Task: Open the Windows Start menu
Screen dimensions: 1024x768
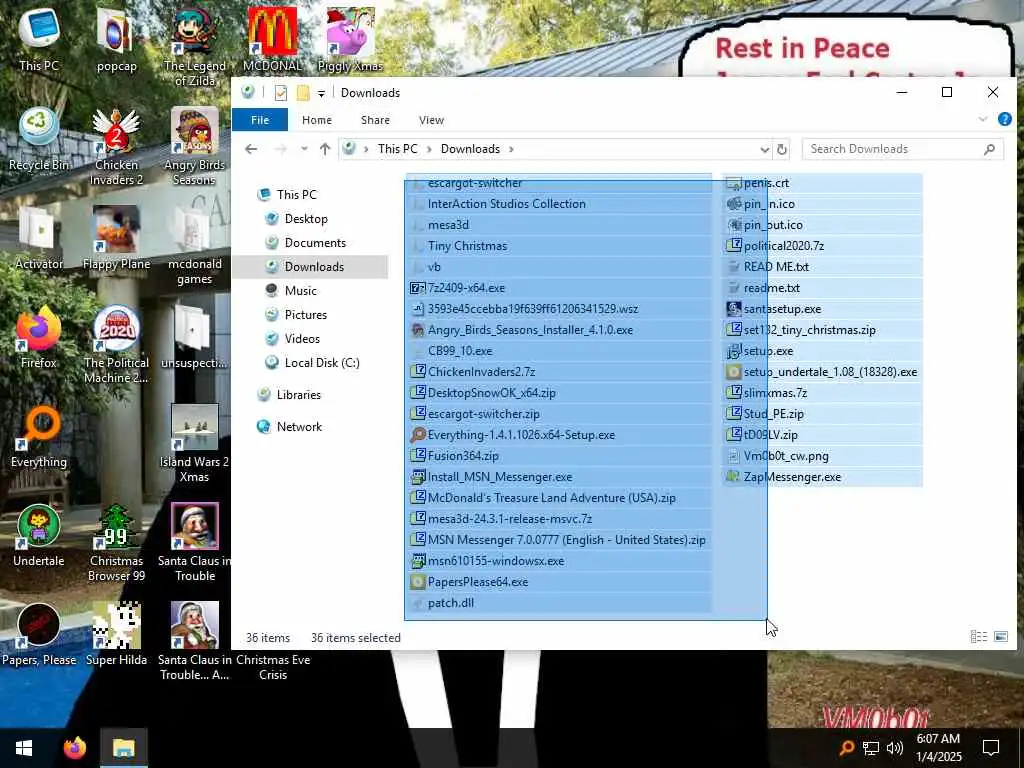Action: point(24,748)
